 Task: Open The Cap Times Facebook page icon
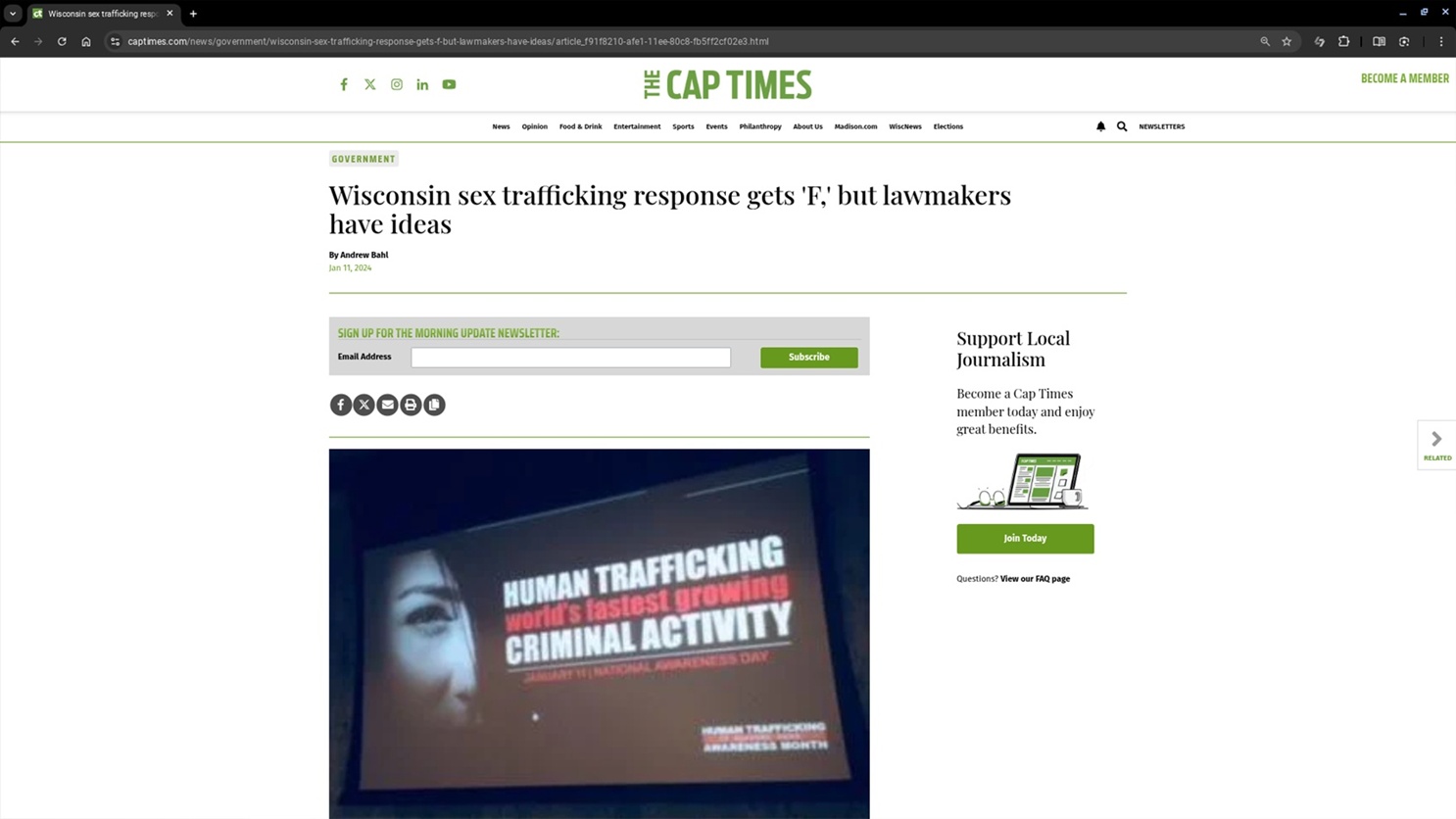(x=344, y=84)
